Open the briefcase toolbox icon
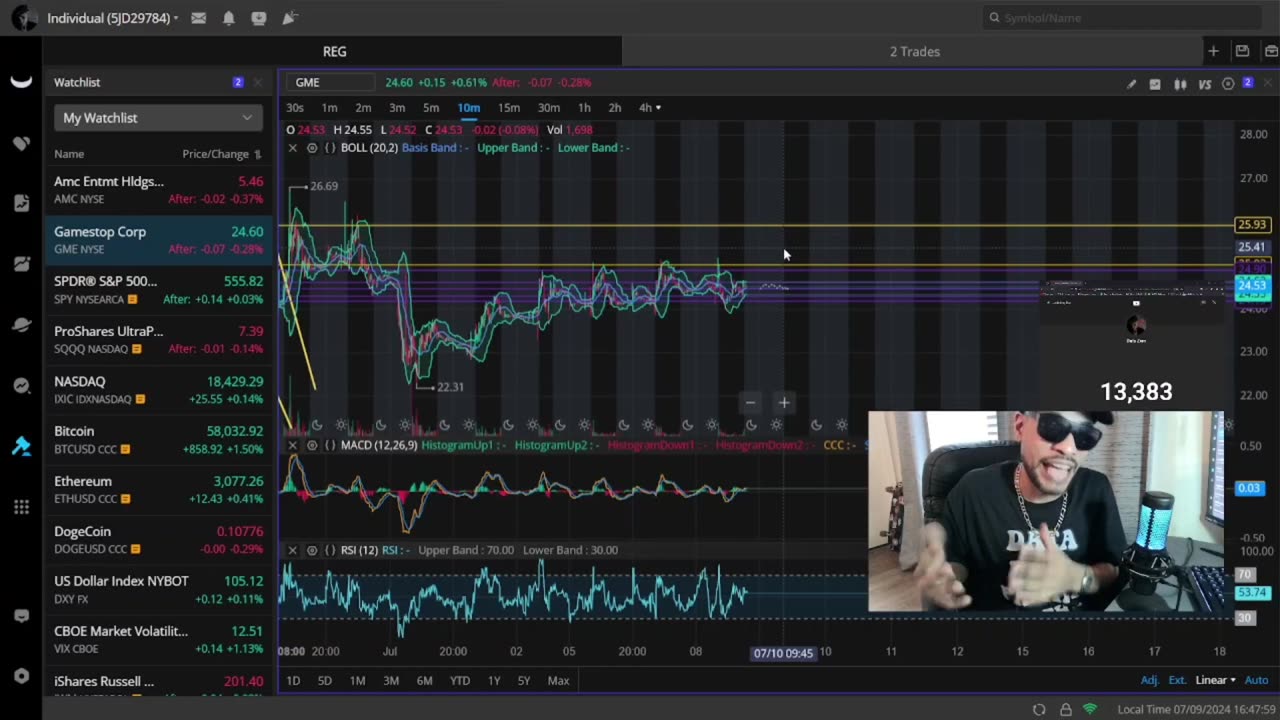The height and width of the screenshot is (720, 1280). pos(1271,51)
